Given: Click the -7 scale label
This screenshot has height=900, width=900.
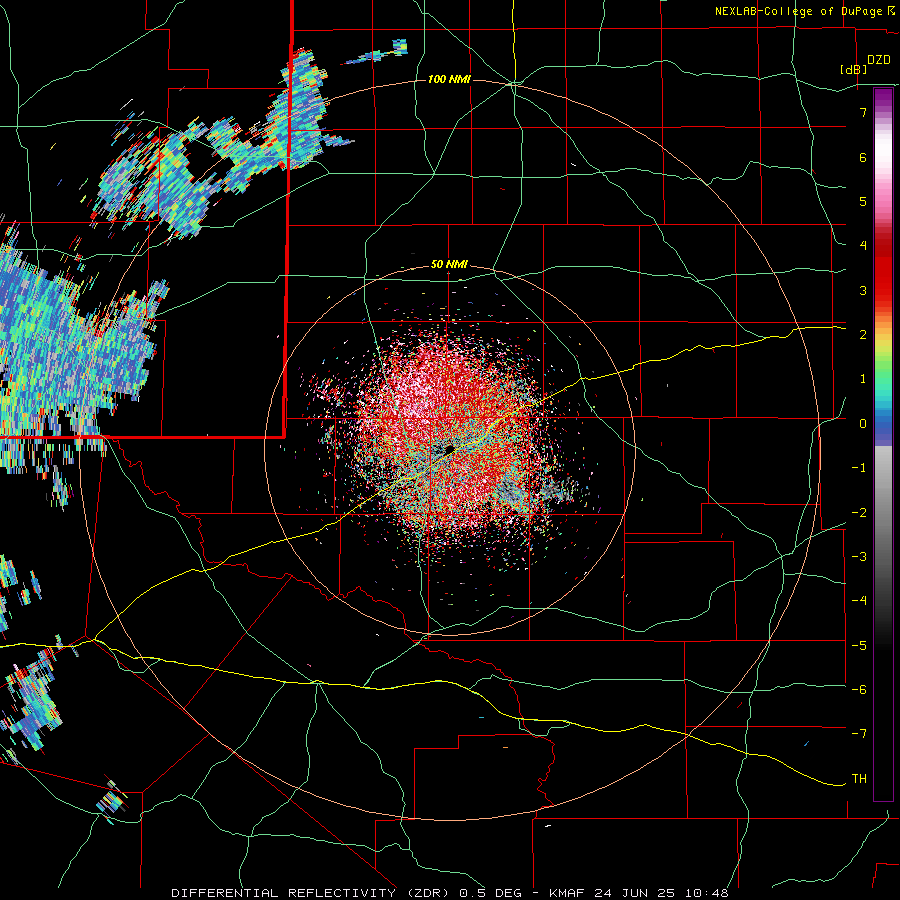Looking at the screenshot, I should [x=859, y=734].
